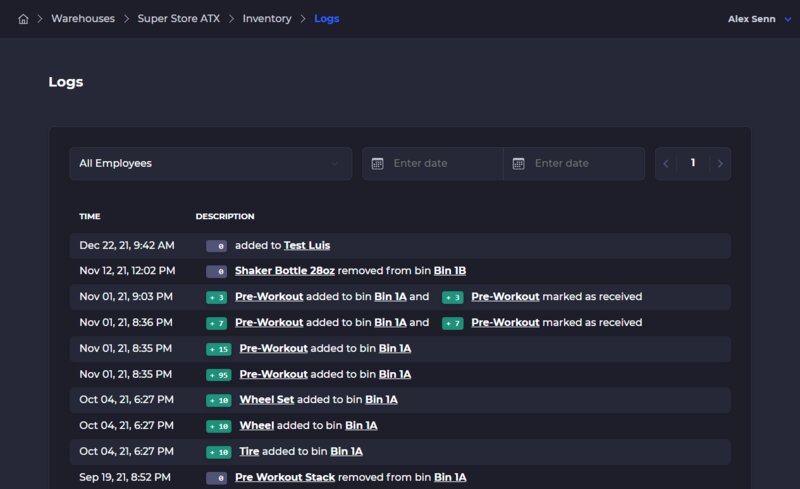The image size is (800, 489).
Task: Open the Bin 1B link
Action: (x=449, y=271)
